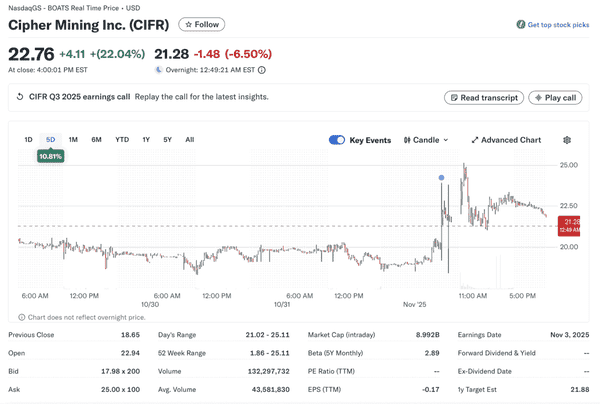Switch to the 1M time range
This screenshot has width=600, height=404.
[x=73, y=140]
